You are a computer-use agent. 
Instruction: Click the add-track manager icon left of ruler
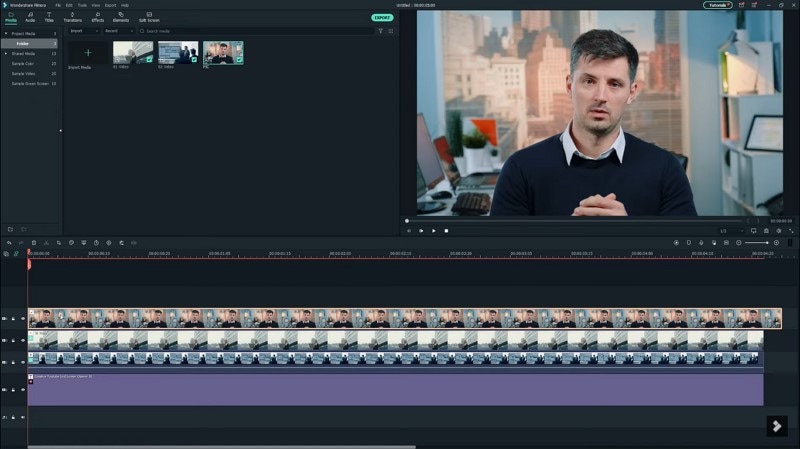click(6, 254)
